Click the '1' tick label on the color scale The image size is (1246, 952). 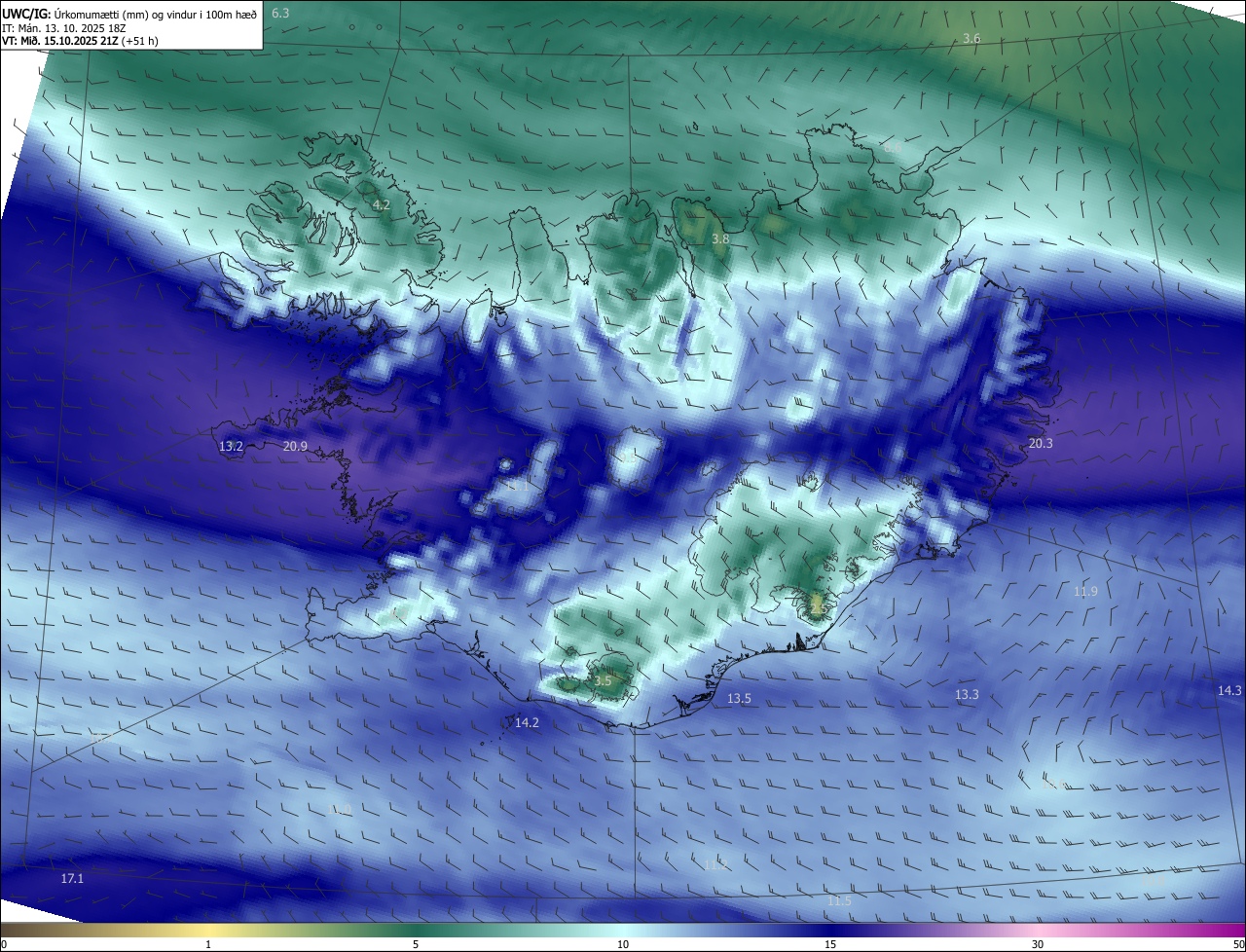point(208,944)
